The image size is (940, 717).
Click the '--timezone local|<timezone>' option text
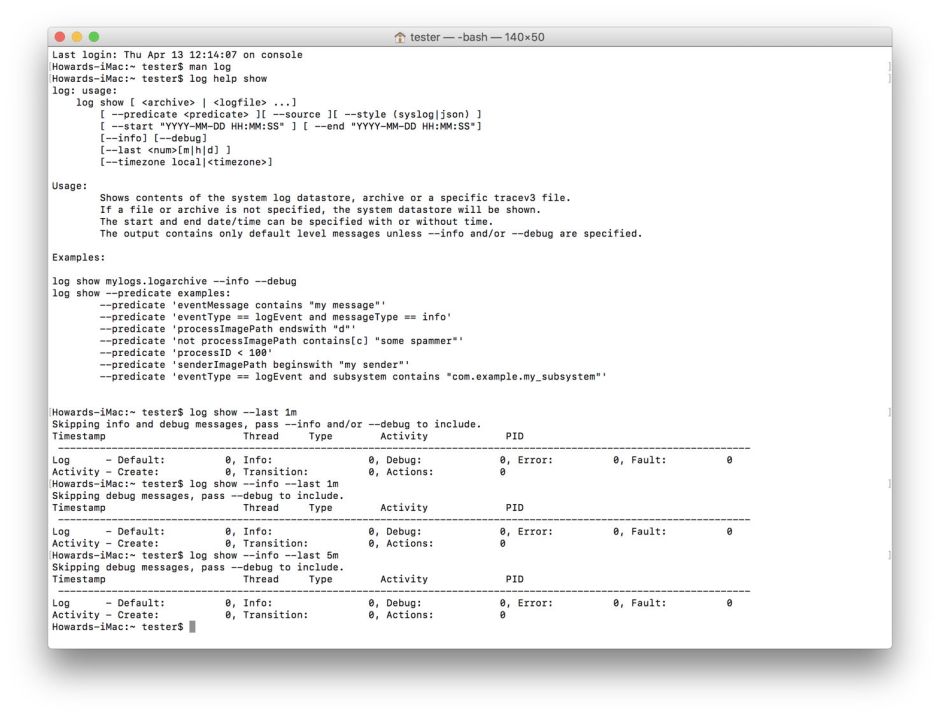(186, 162)
